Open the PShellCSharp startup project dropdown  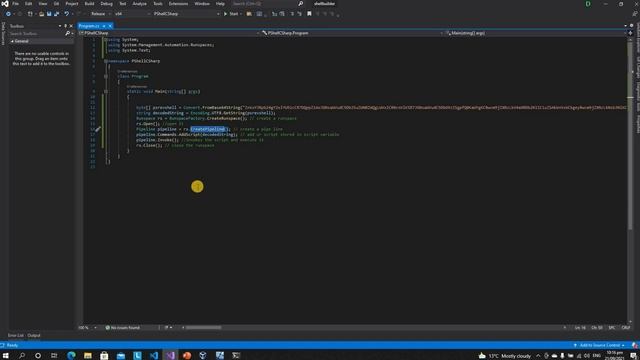click(187, 14)
